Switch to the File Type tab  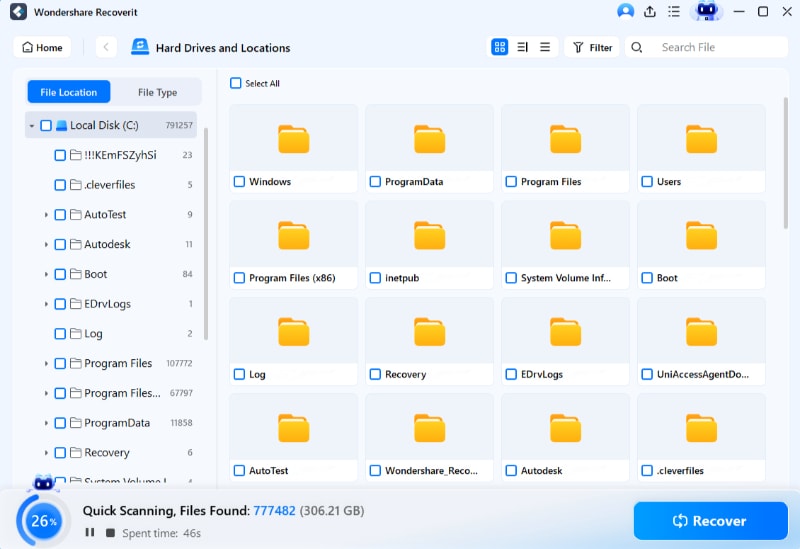pos(157,92)
